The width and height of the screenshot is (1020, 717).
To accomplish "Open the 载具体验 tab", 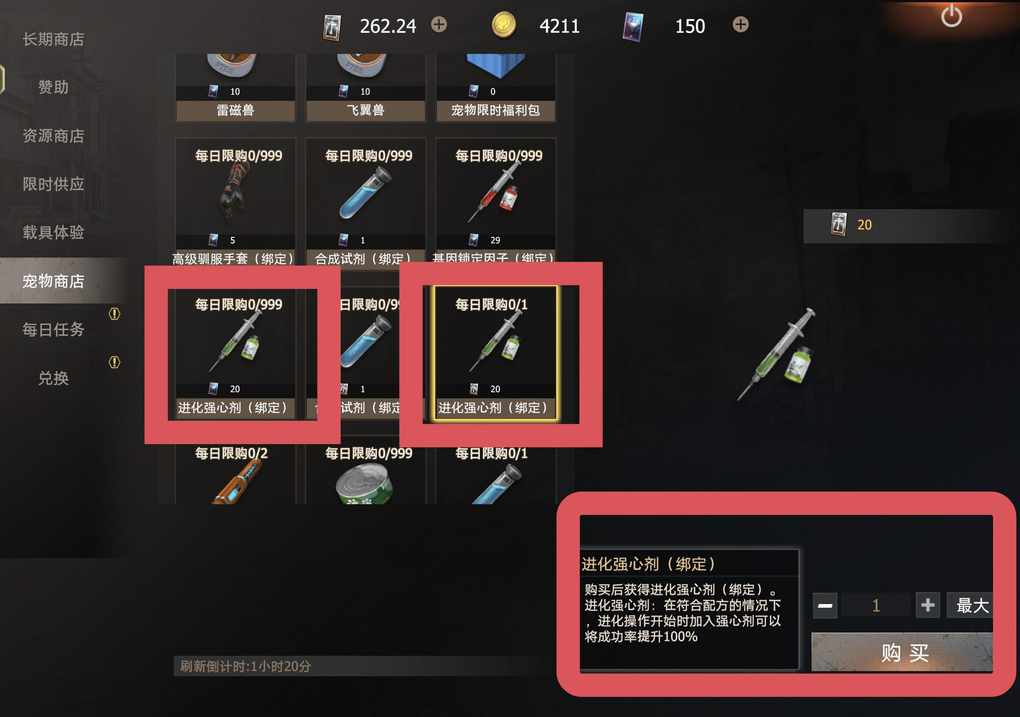I will pyautogui.click(x=53, y=232).
